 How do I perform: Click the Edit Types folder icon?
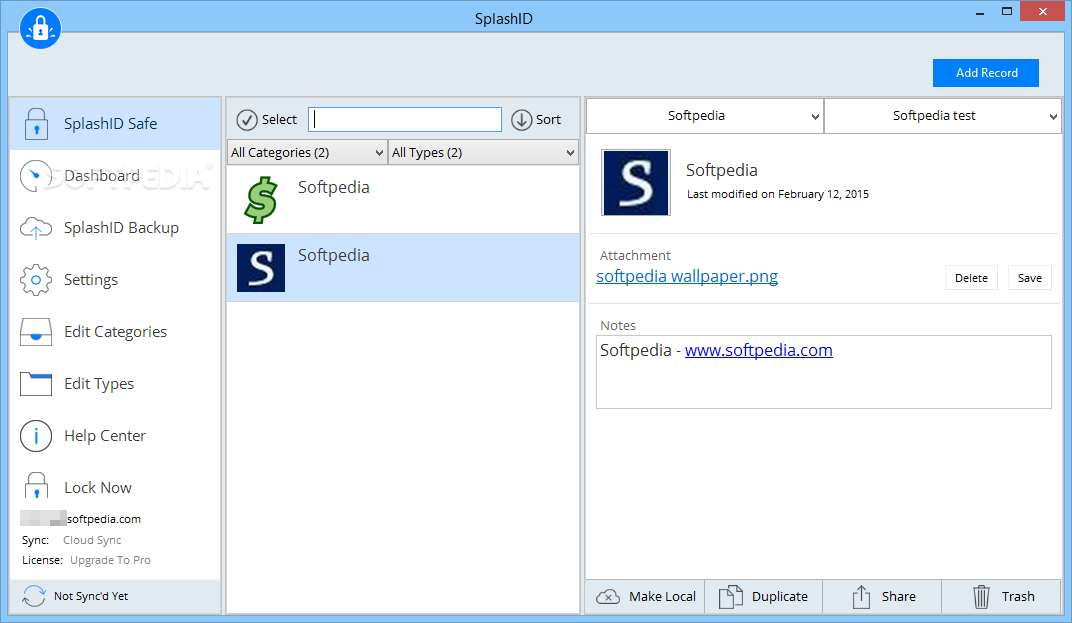(x=36, y=384)
